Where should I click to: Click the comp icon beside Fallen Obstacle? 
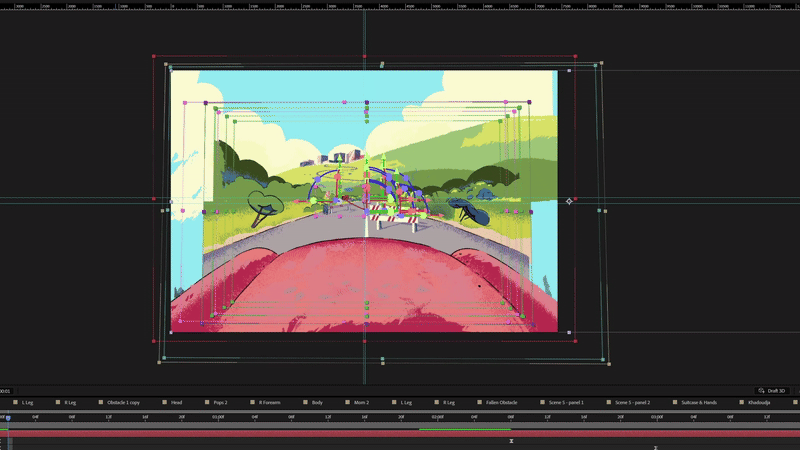point(479,402)
